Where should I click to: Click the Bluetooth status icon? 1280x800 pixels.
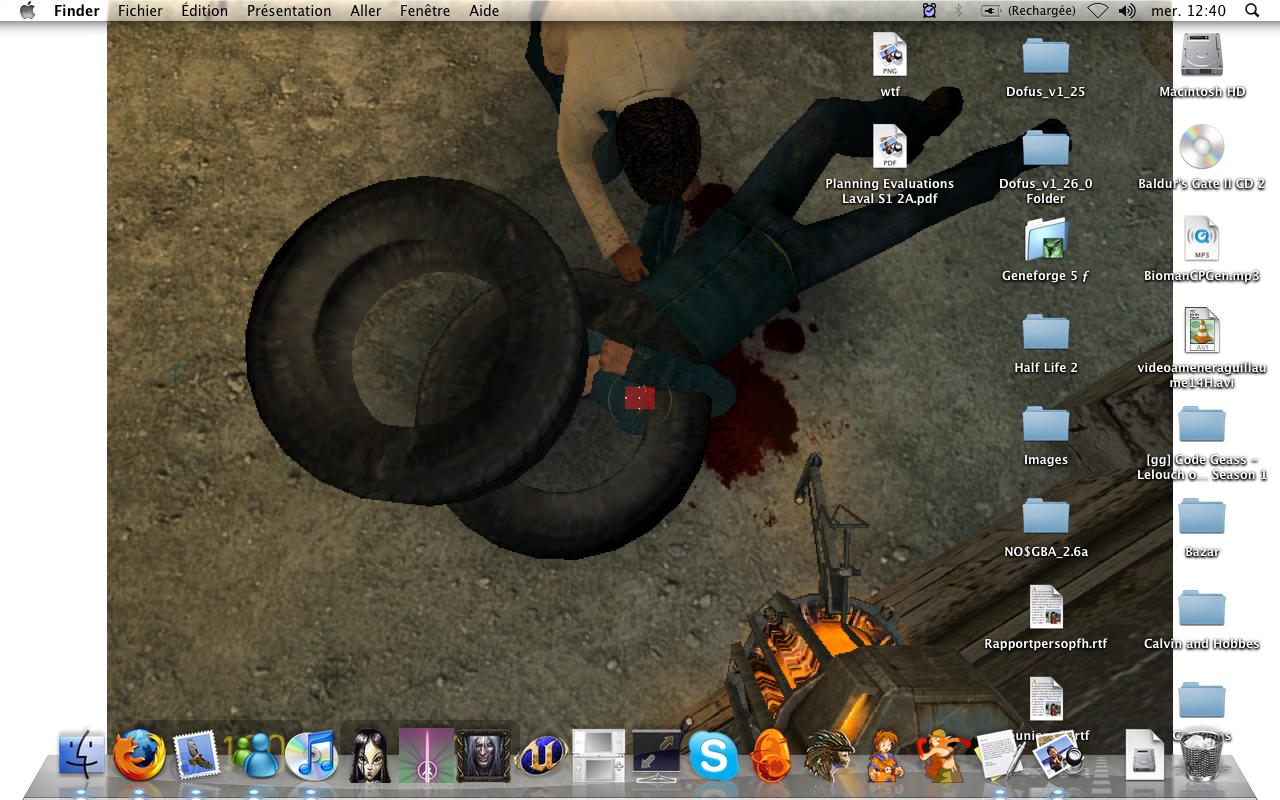click(958, 11)
